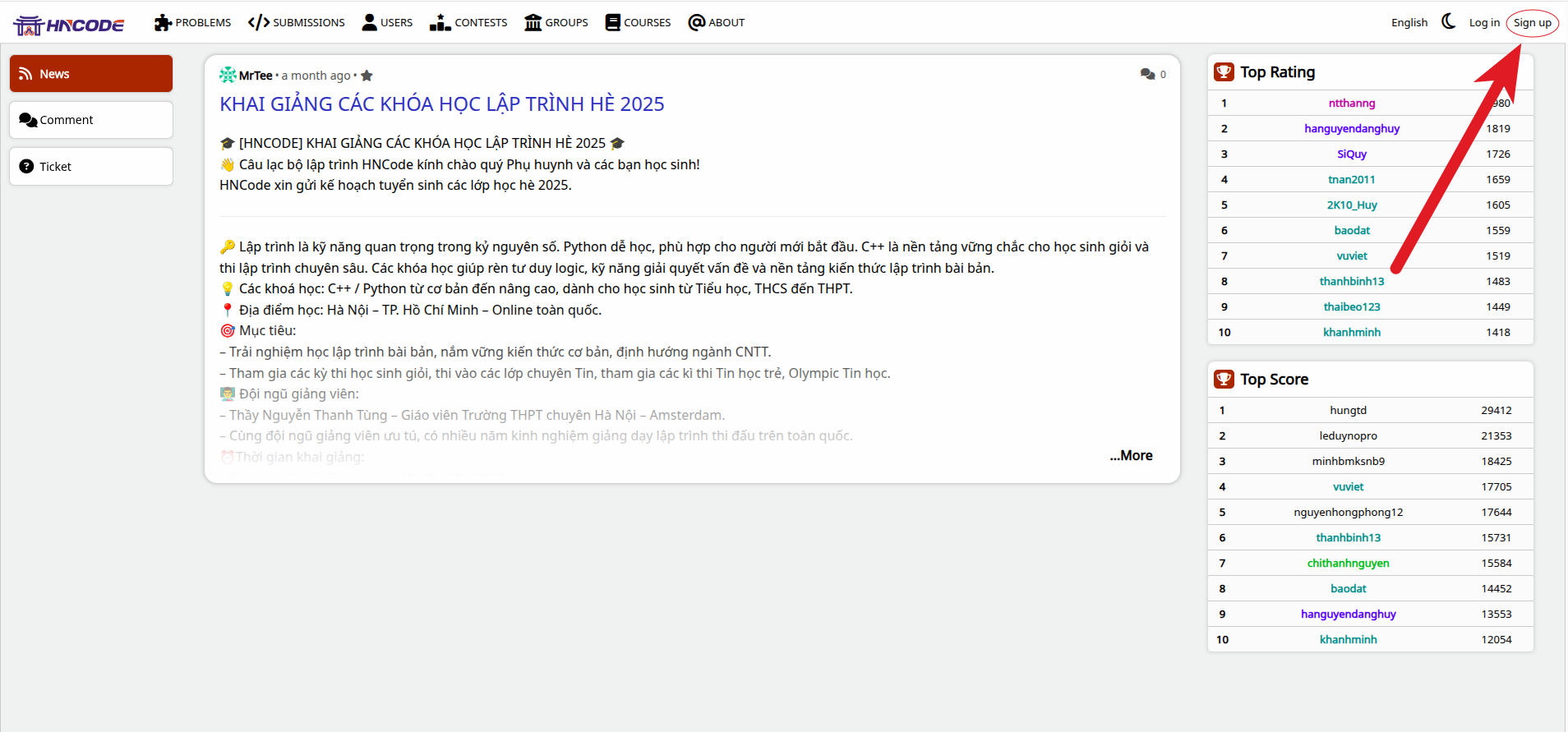This screenshot has width=1568, height=732.
Task: Select the News sidebar tab
Action: [x=91, y=74]
